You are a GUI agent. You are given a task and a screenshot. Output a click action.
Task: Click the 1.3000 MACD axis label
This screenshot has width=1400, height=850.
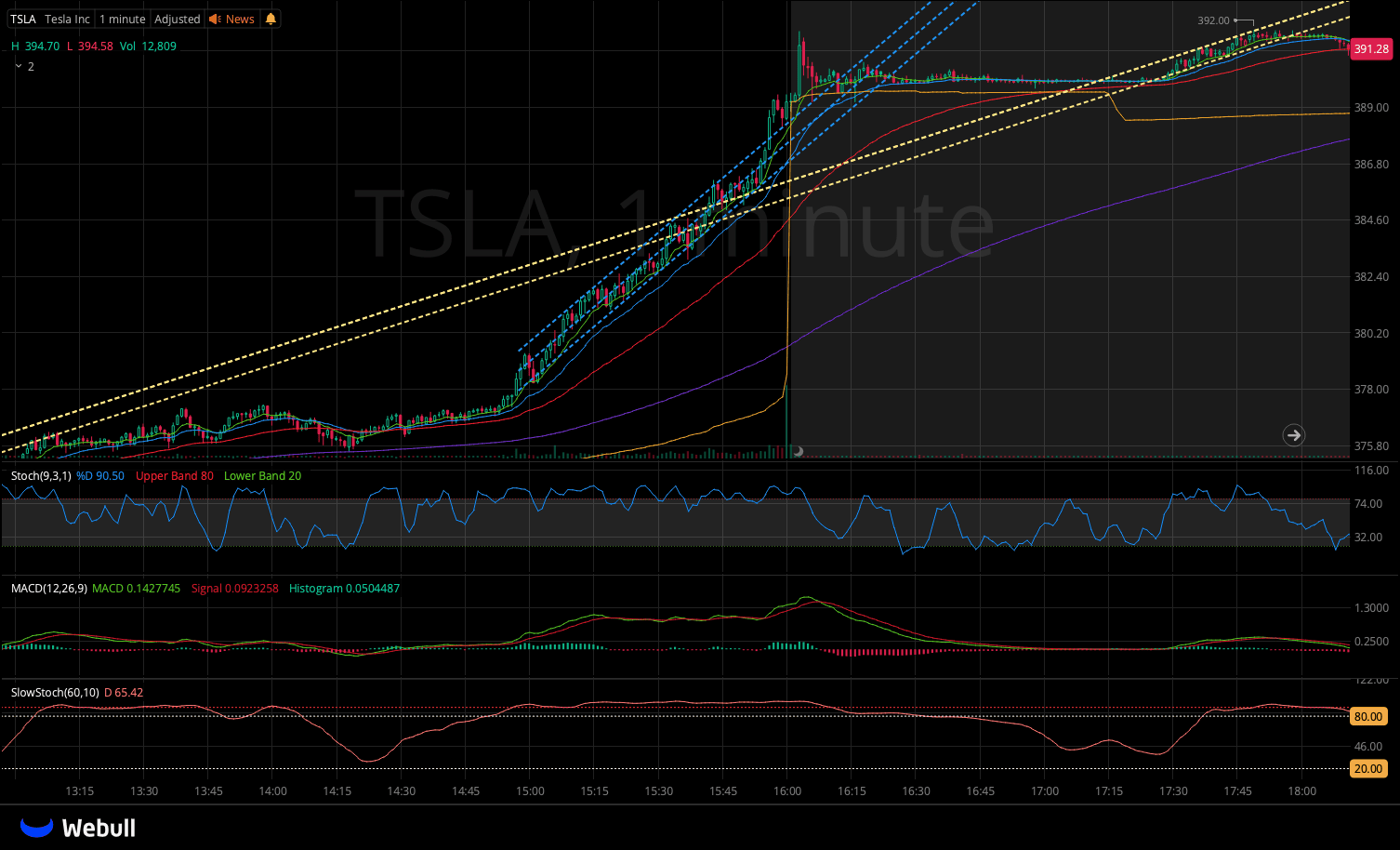point(1372,608)
